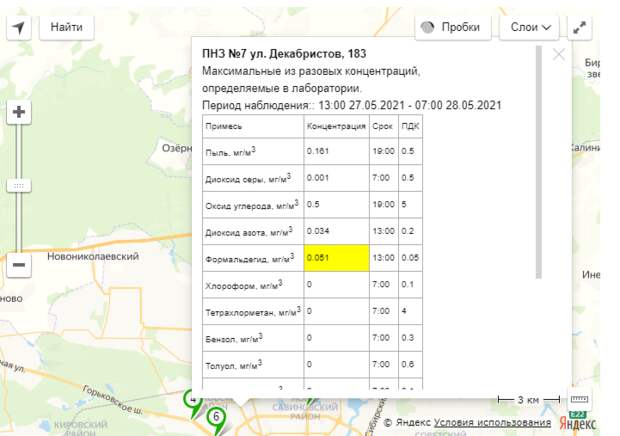Zoom in with the plus button
The image size is (620, 436).
pyautogui.click(x=19, y=112)
